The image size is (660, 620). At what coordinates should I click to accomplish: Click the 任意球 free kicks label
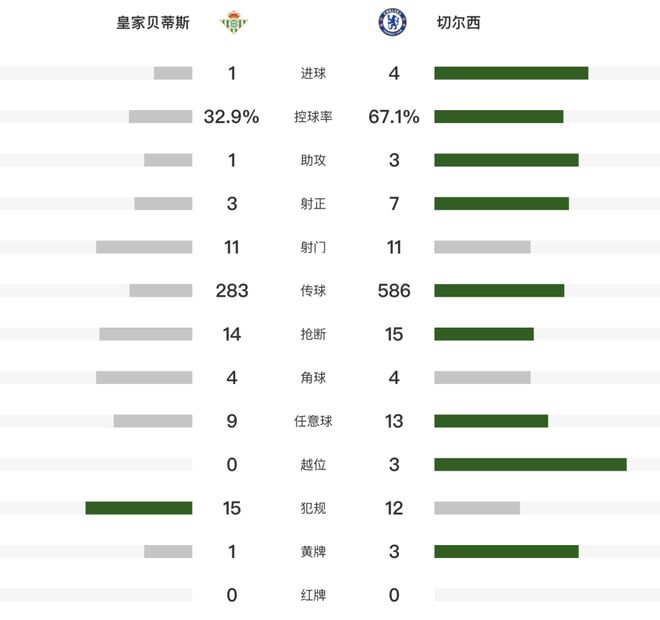tap(313, 421)
